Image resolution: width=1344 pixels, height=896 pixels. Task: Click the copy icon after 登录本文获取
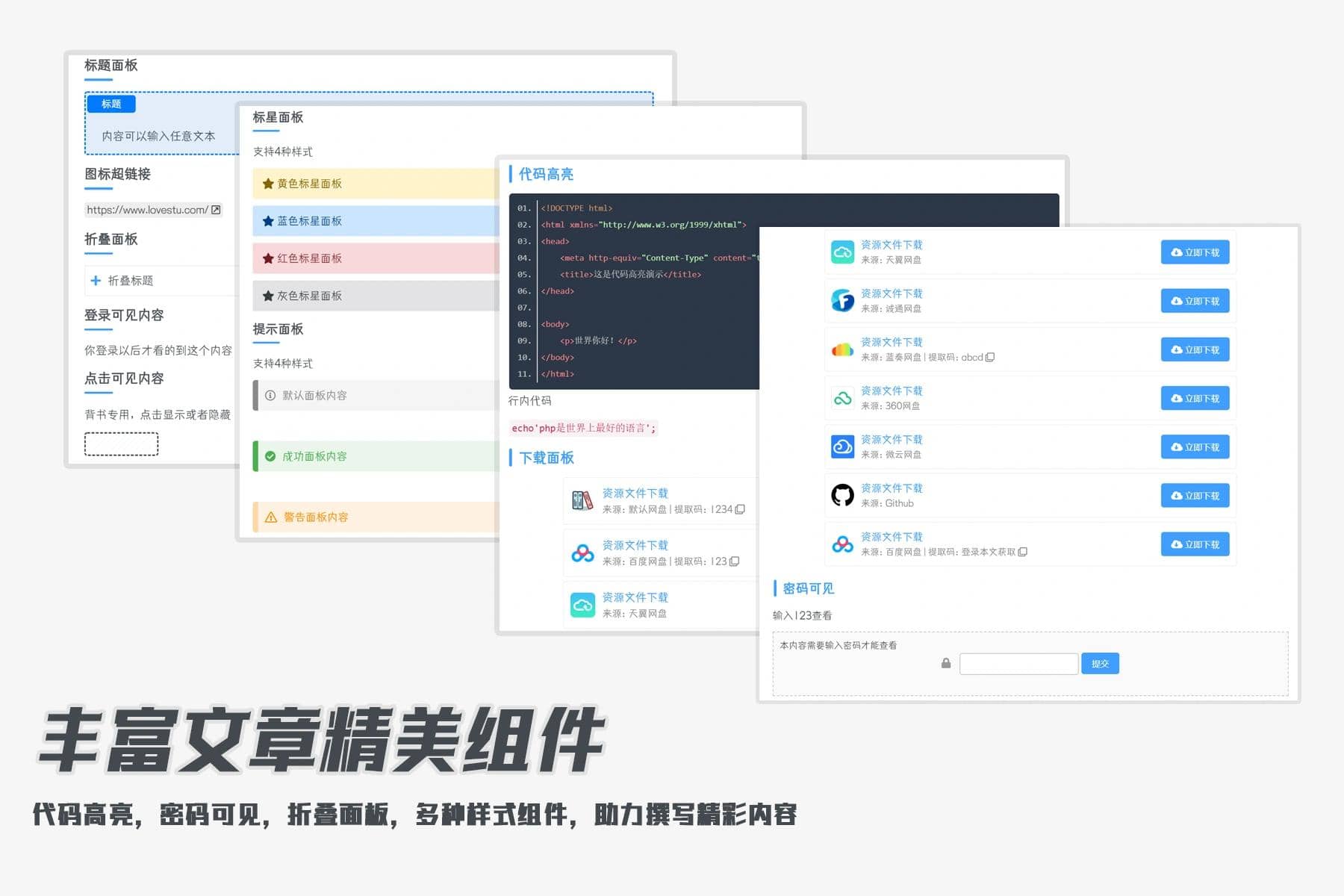point(1021,552)
